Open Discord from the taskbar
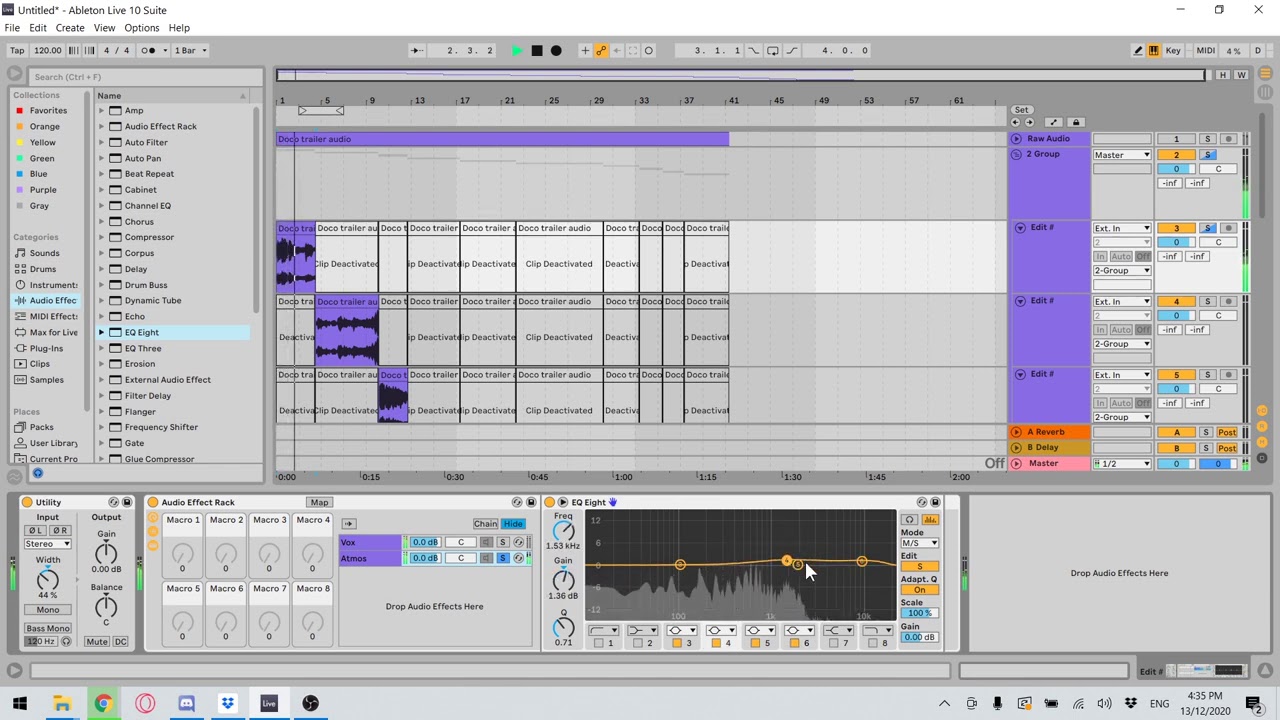Viewport: 1280px width, 720px height. pyautogui.click(x=186, y=703)
